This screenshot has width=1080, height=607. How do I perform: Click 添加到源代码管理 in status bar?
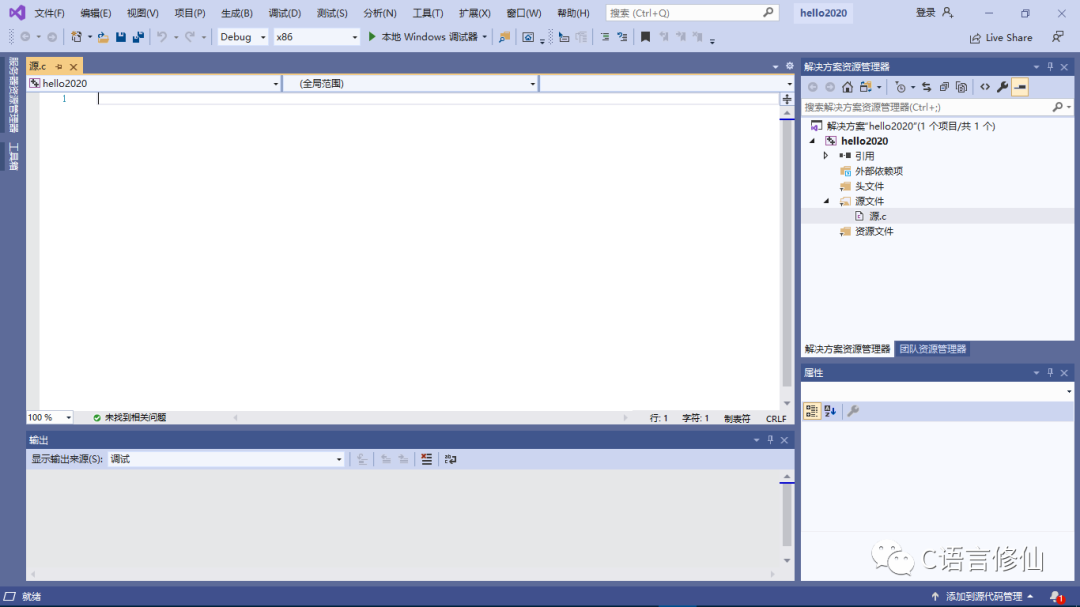(984, 597)
